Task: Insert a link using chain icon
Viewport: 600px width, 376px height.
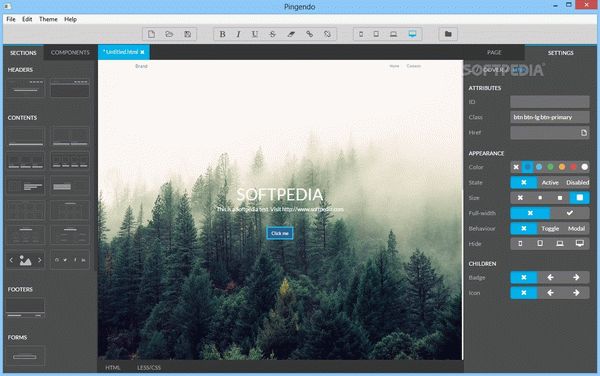Action: (x=309, y=34)
